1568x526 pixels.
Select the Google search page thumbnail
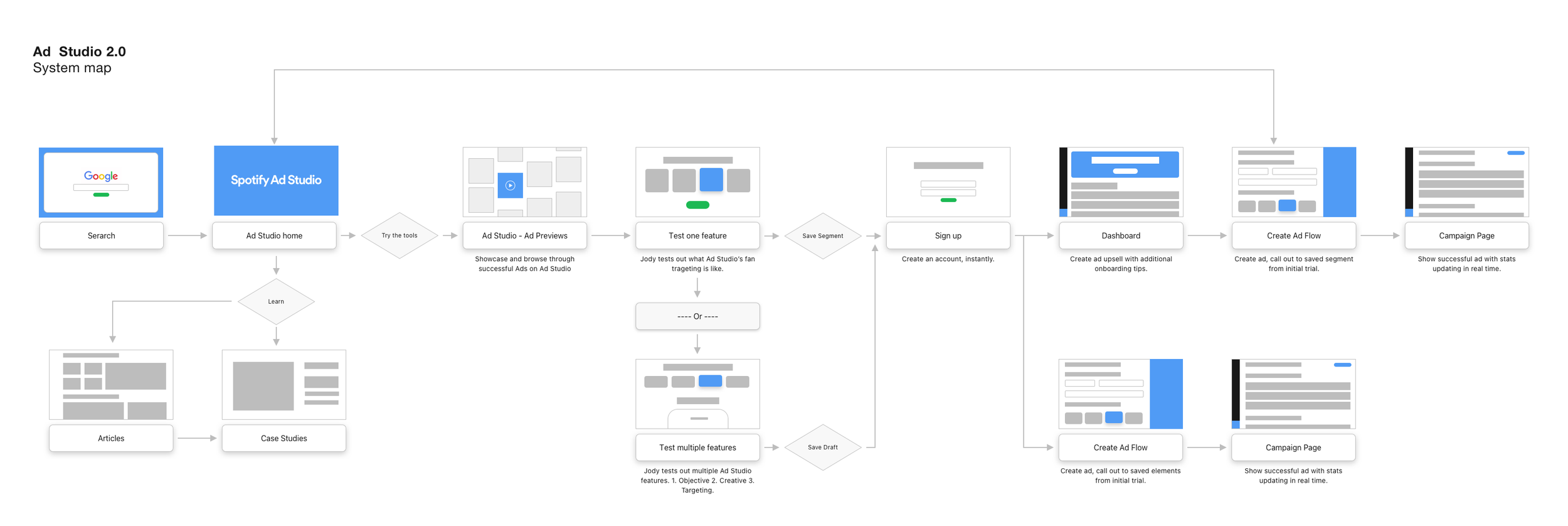101,182
